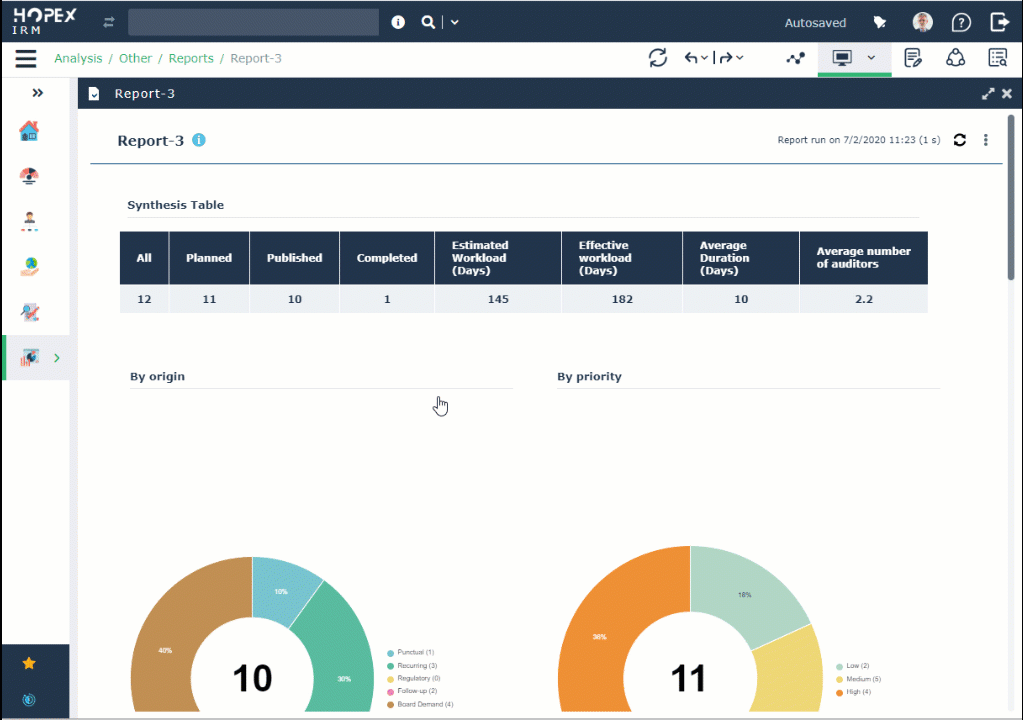
Task: Open the search options dropdown arrow
Action: (x=455, y=22)
